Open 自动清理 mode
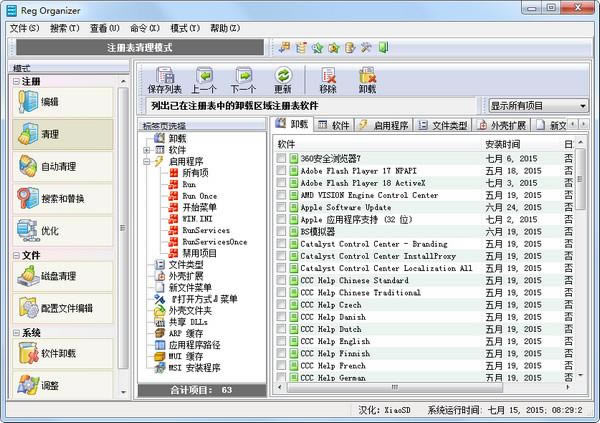The width and height of the screenshot is (600, 423). point(63,166)
